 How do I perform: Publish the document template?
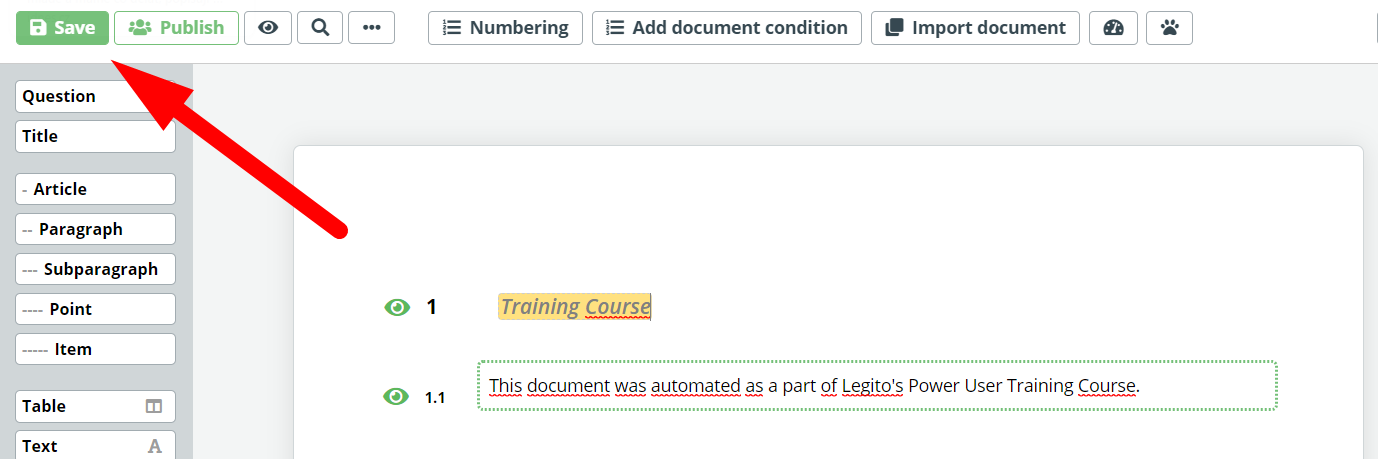tap(176, 28)
